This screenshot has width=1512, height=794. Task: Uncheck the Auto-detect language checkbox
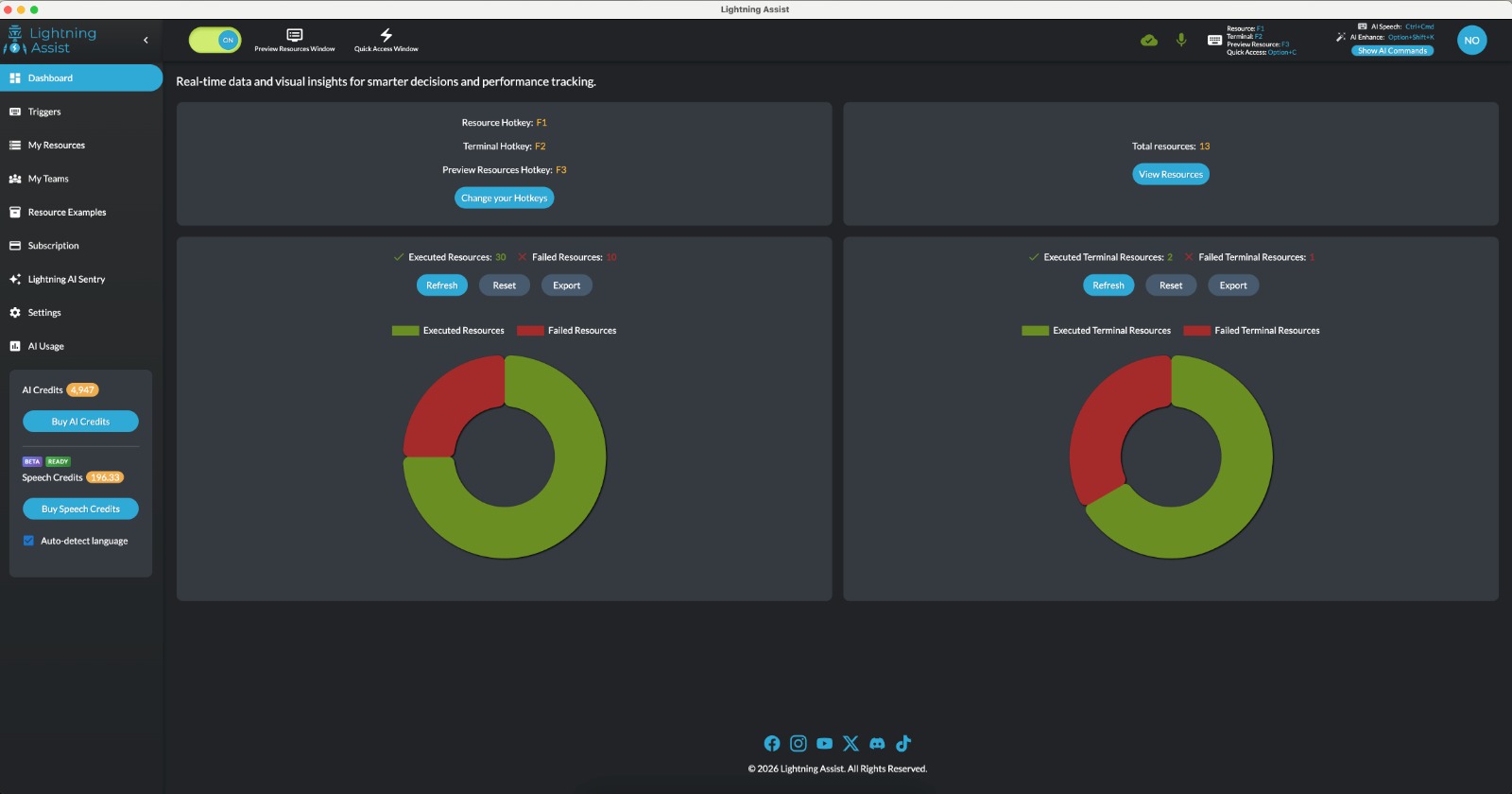click(x=28, y=541)
